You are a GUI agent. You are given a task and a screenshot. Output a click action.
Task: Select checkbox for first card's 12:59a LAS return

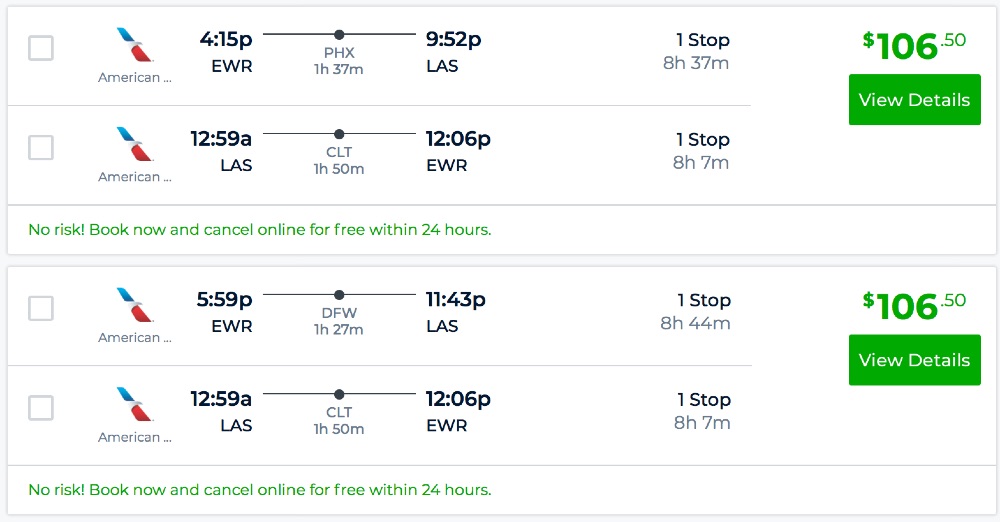coord(41,148)
